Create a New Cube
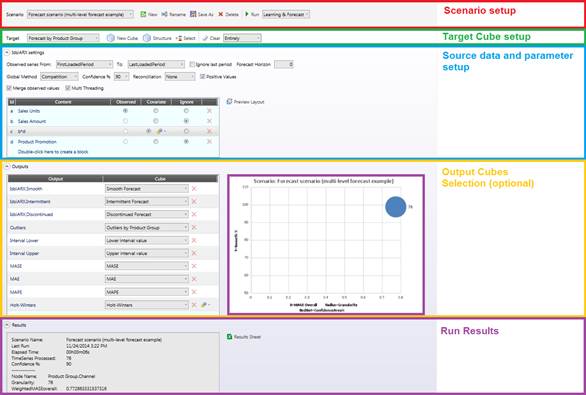Screen dimensions: 586x395 point(122,38)
